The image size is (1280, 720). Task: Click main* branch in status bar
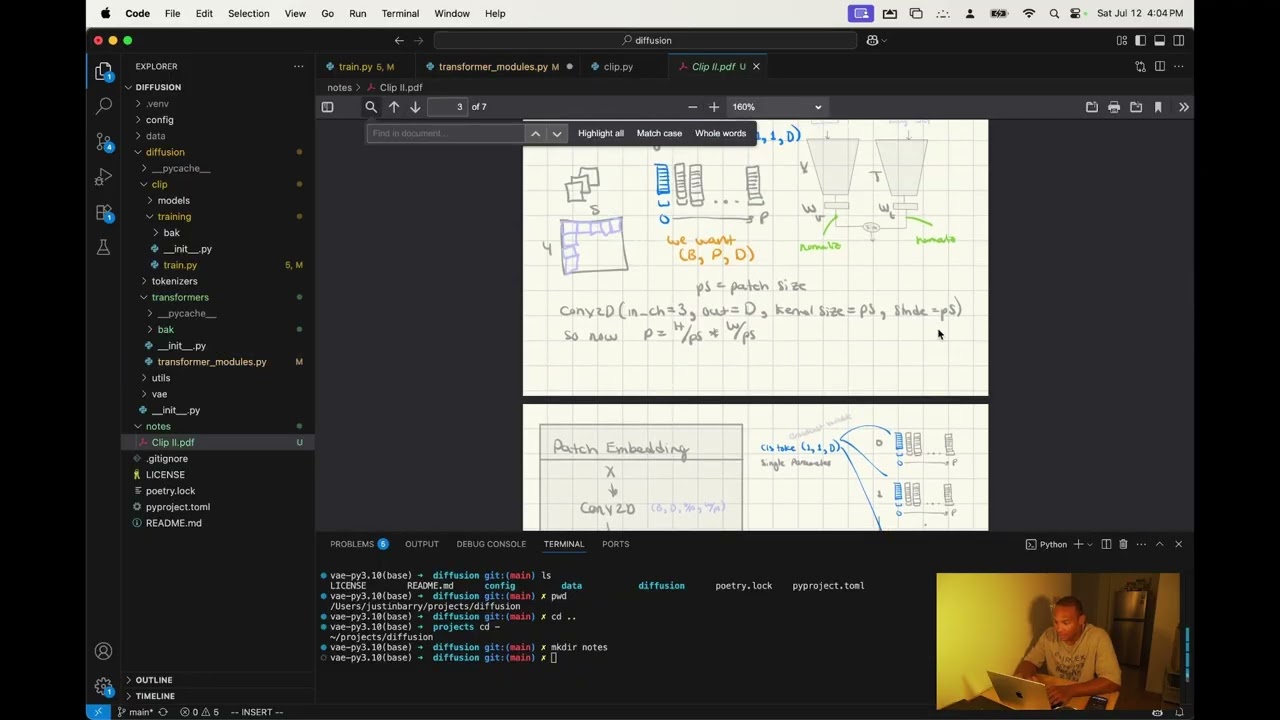click(135, 712)
